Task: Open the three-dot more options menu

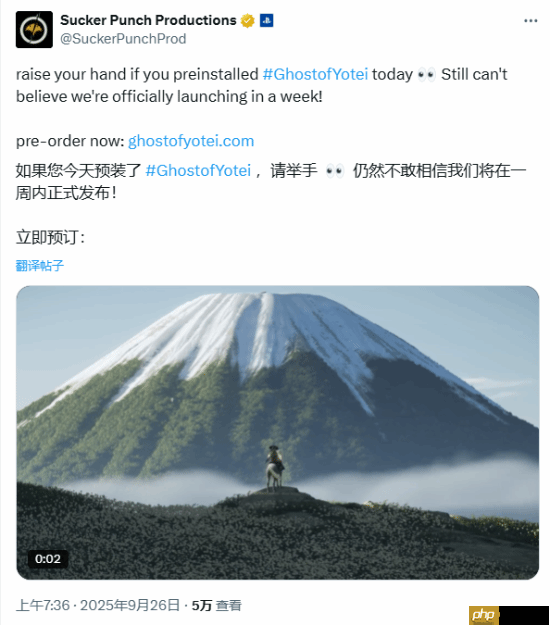Action: click(530, 21)
